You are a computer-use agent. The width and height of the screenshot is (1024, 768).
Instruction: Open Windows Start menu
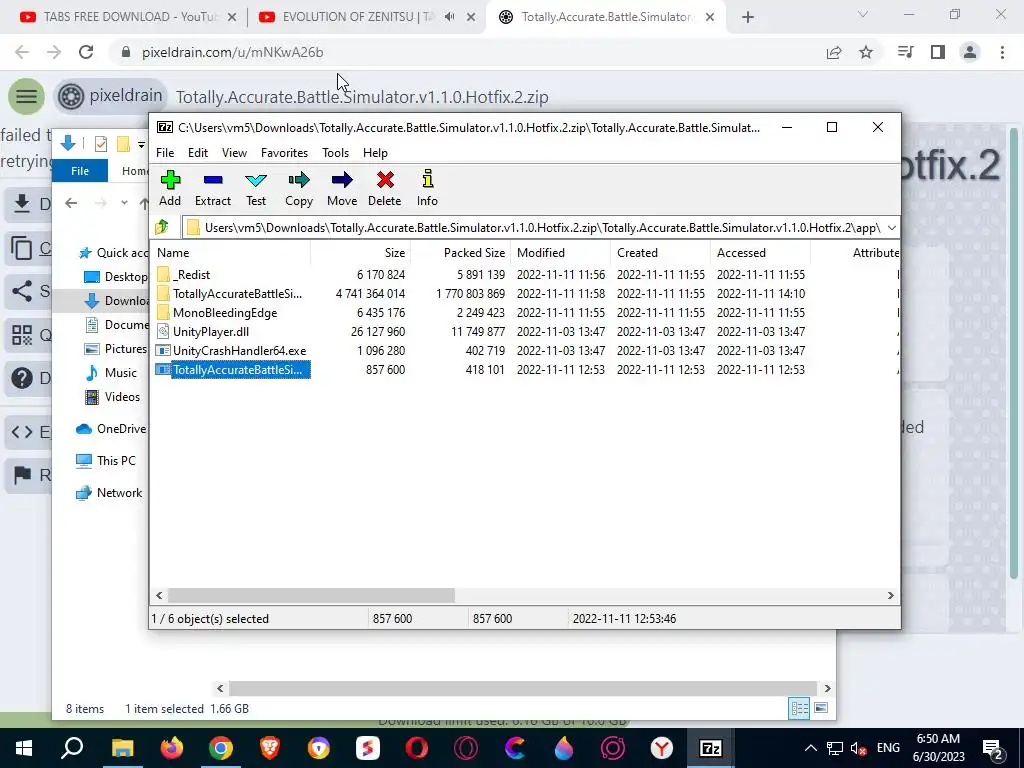(x=24, y=748)
